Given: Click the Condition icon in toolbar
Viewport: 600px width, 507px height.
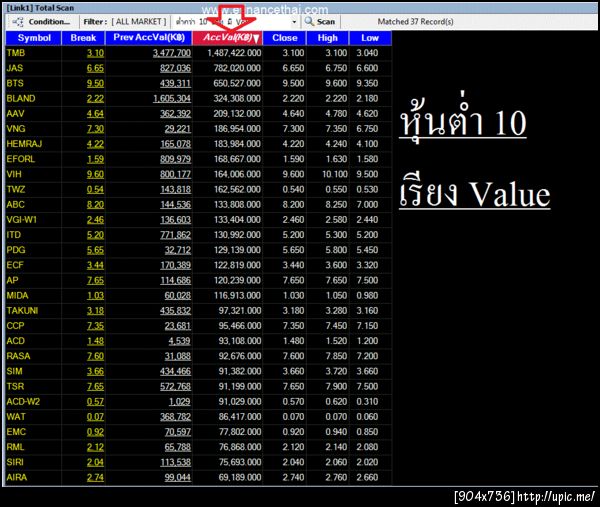Looking at the screenshot, I should 18,22.
